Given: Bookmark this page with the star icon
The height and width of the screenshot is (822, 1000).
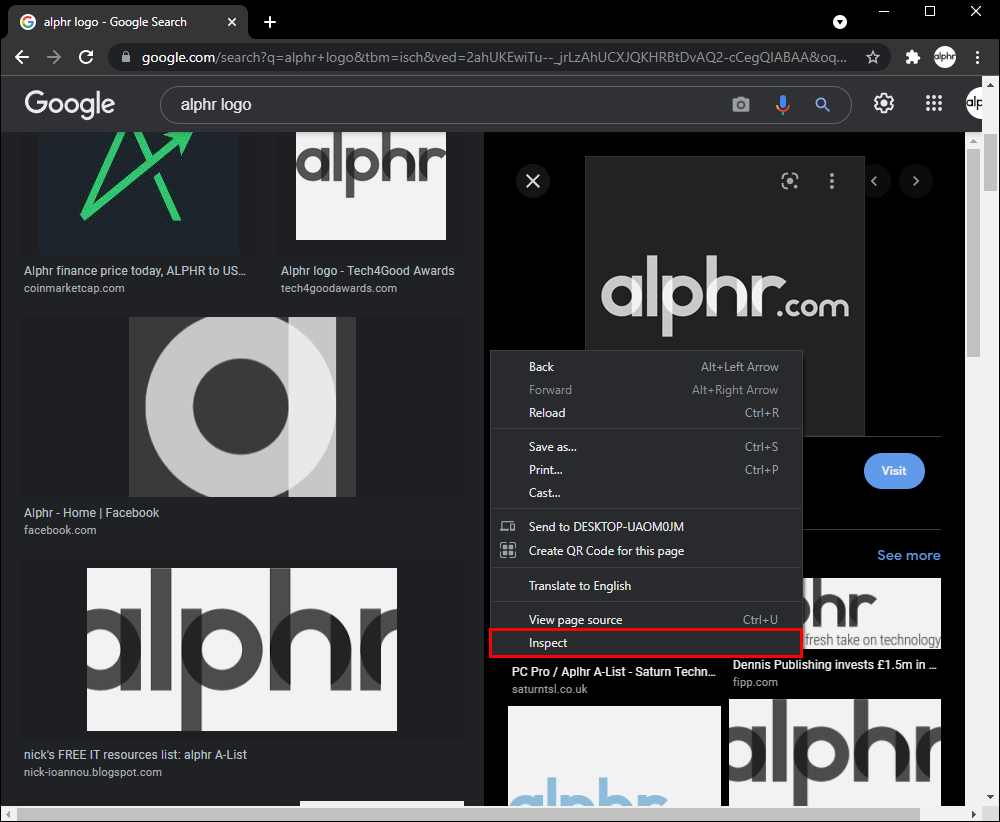Looking at the screenshot, I should (872, 57).
